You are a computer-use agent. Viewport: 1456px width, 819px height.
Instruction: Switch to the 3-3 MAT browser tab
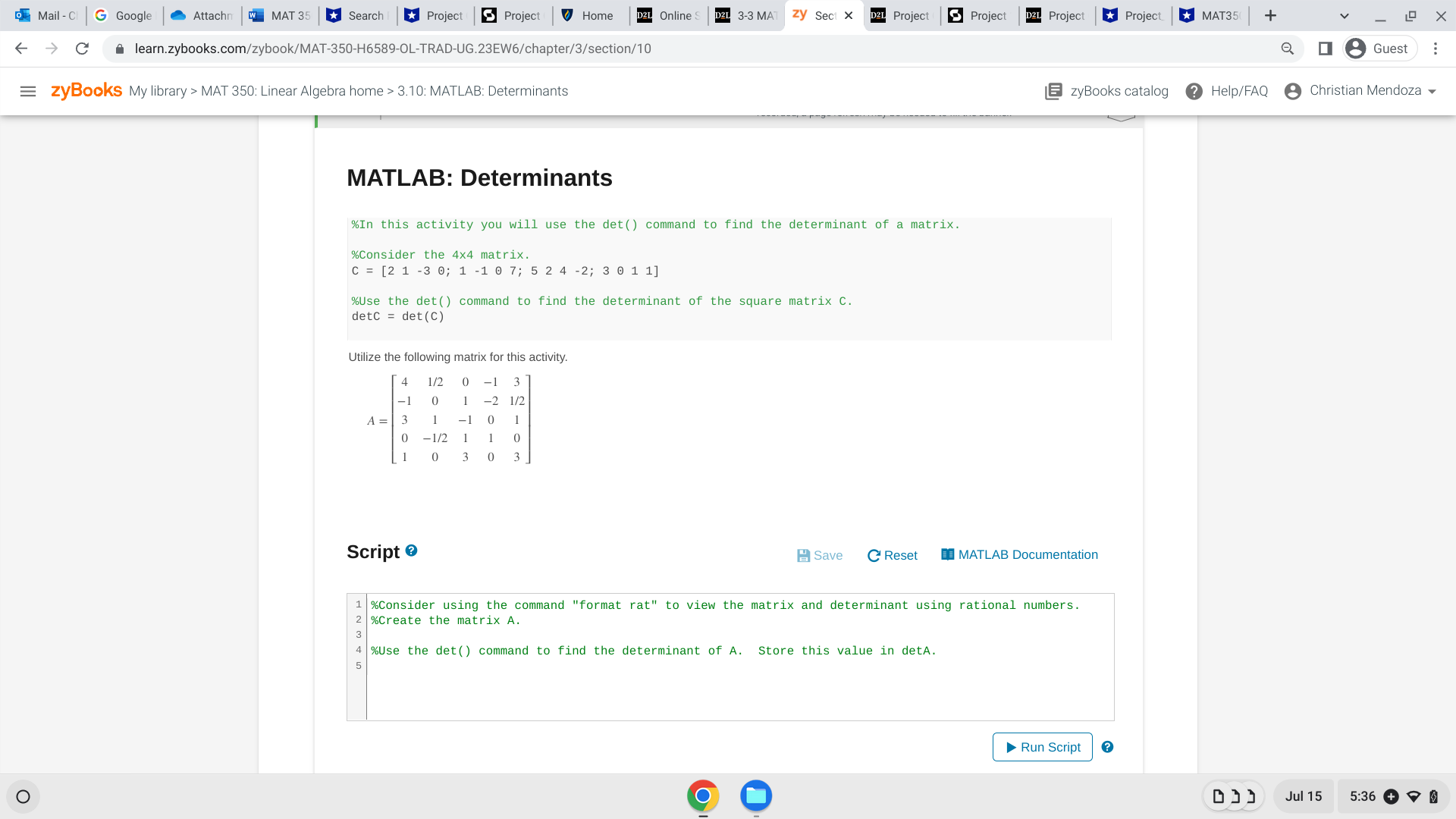(746, 15)
